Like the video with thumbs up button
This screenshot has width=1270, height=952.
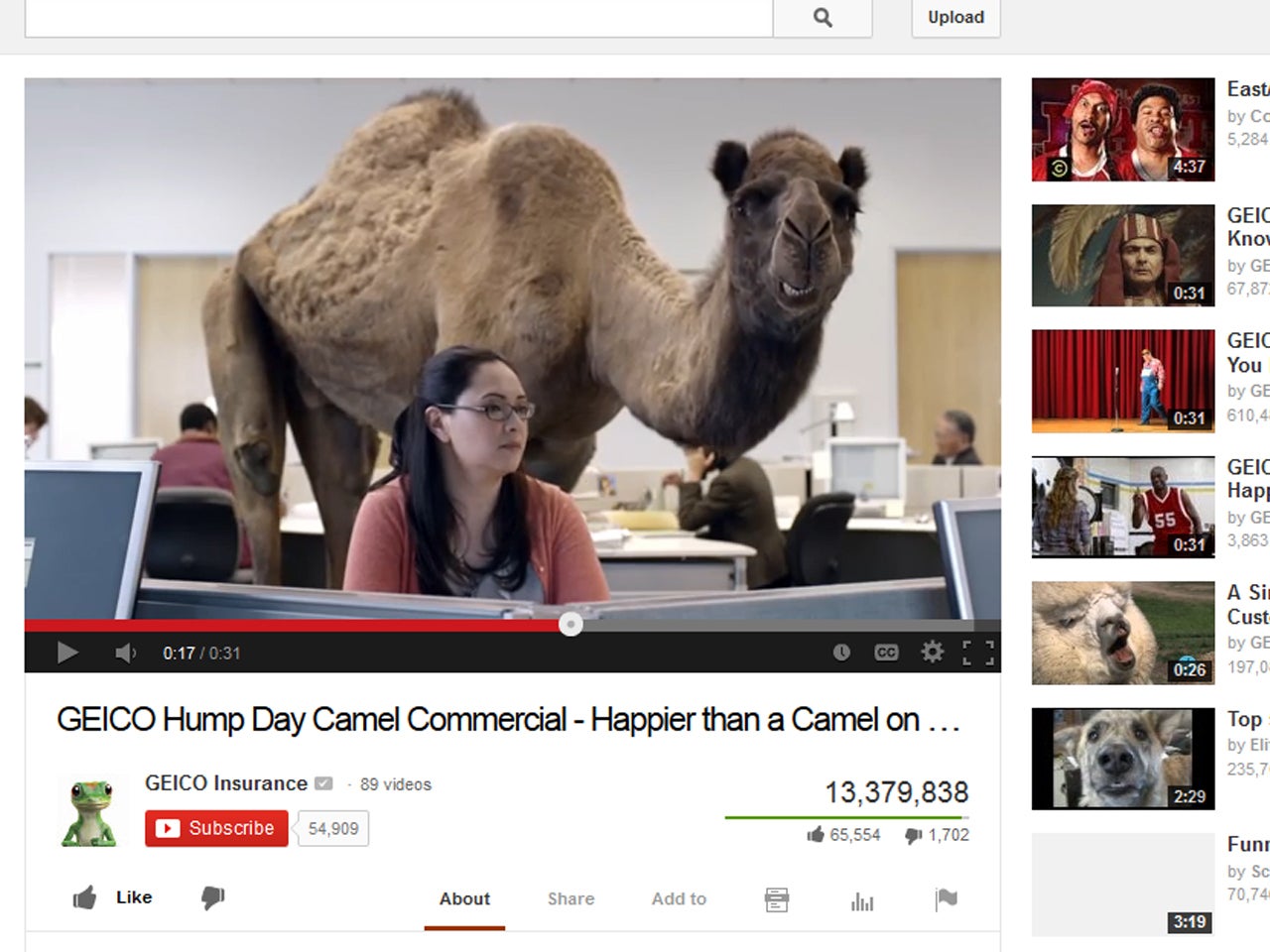[112, 897]
